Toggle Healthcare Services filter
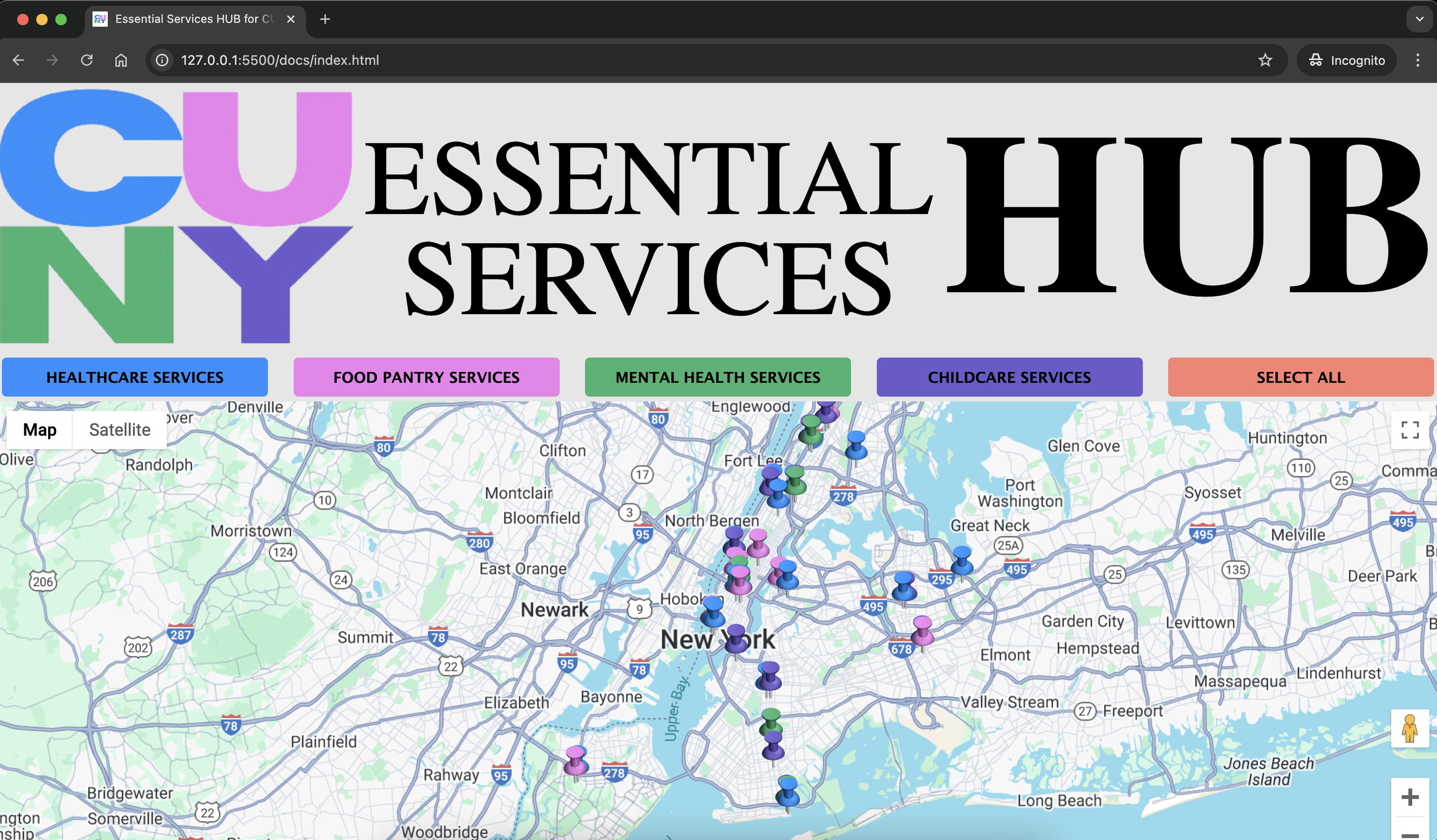The width and height of the screenshot is (1437, 840). point(134,377)
